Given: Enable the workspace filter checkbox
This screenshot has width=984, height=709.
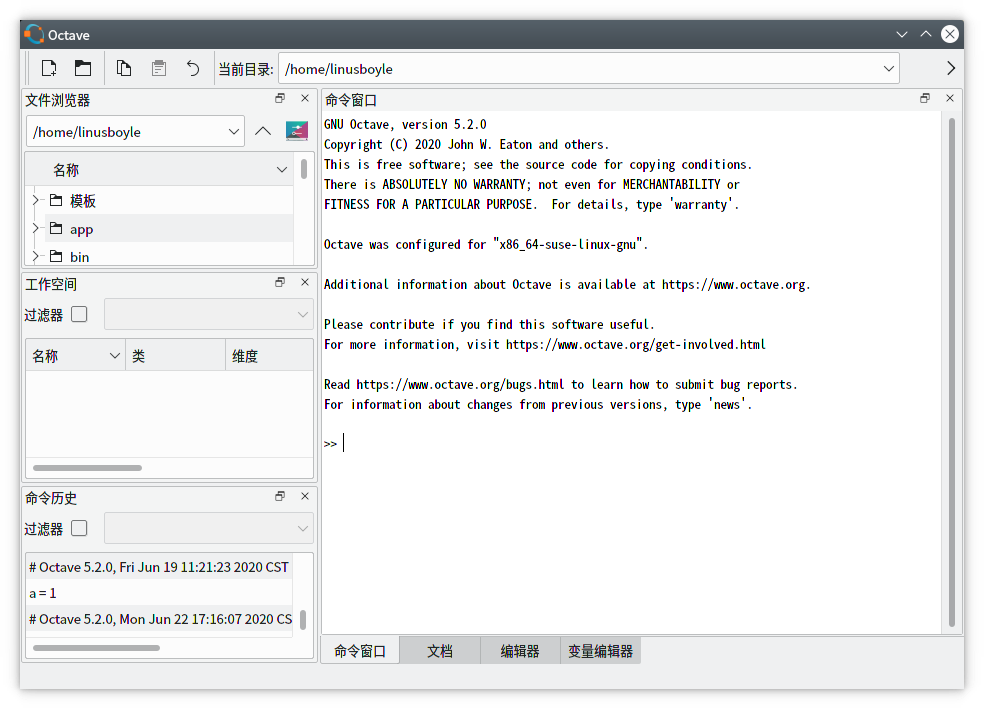Looking at the screenshot, I should pyautogui.click(x=79, y=314).
